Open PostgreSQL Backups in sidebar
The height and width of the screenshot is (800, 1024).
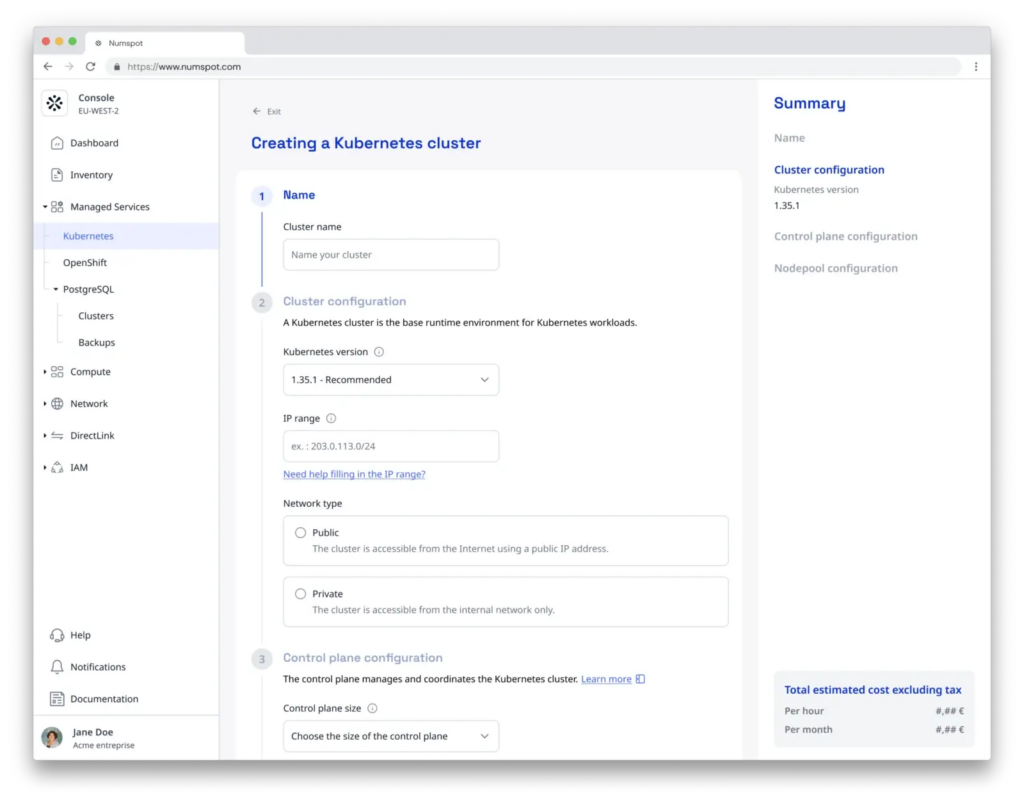pos(97,343)
